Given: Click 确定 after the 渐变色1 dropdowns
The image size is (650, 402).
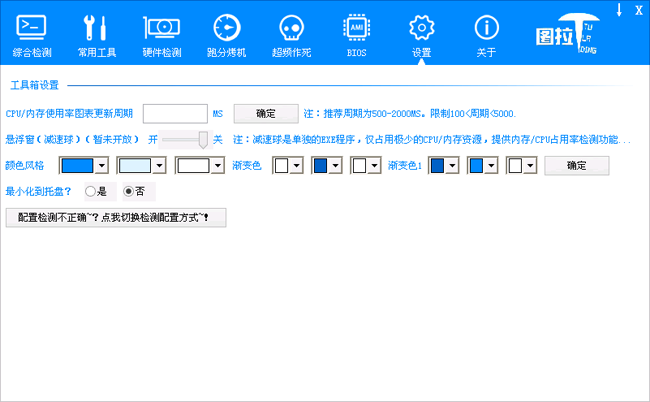Looking at the screenshot, I should (x=577, y=166).
